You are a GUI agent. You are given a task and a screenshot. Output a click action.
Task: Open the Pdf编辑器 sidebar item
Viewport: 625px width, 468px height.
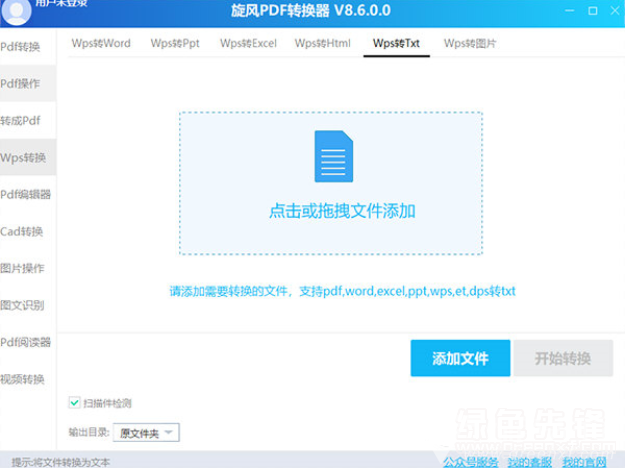(x=28, y=195)
